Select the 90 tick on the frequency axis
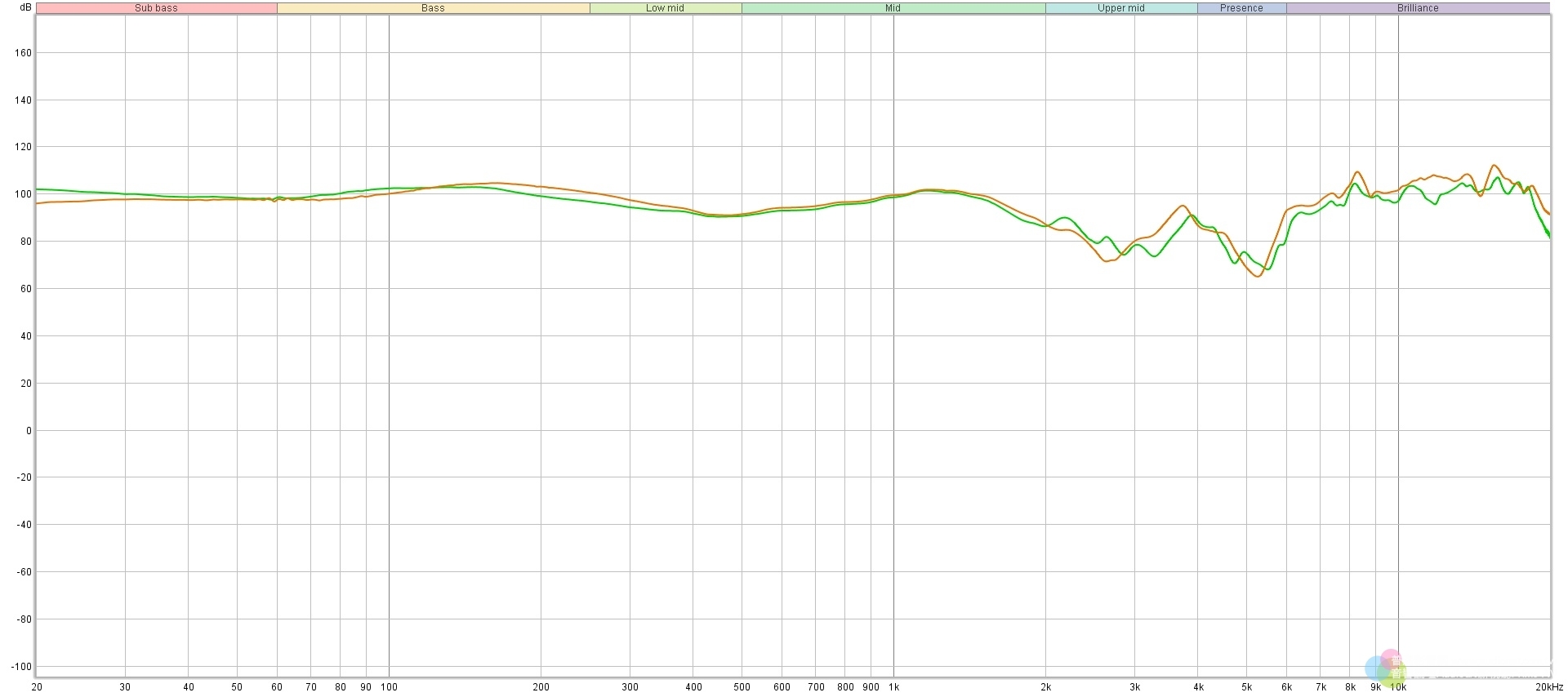The width and height of the screenshot is (1568, 697). 366,687
